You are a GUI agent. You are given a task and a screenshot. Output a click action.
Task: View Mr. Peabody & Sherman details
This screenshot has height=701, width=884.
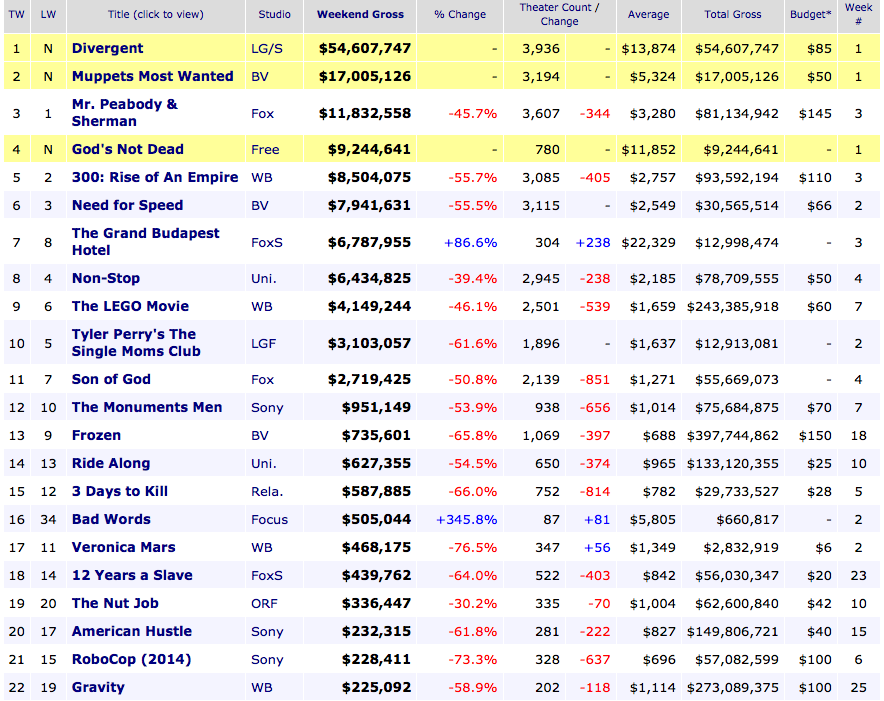coord(125,113)
